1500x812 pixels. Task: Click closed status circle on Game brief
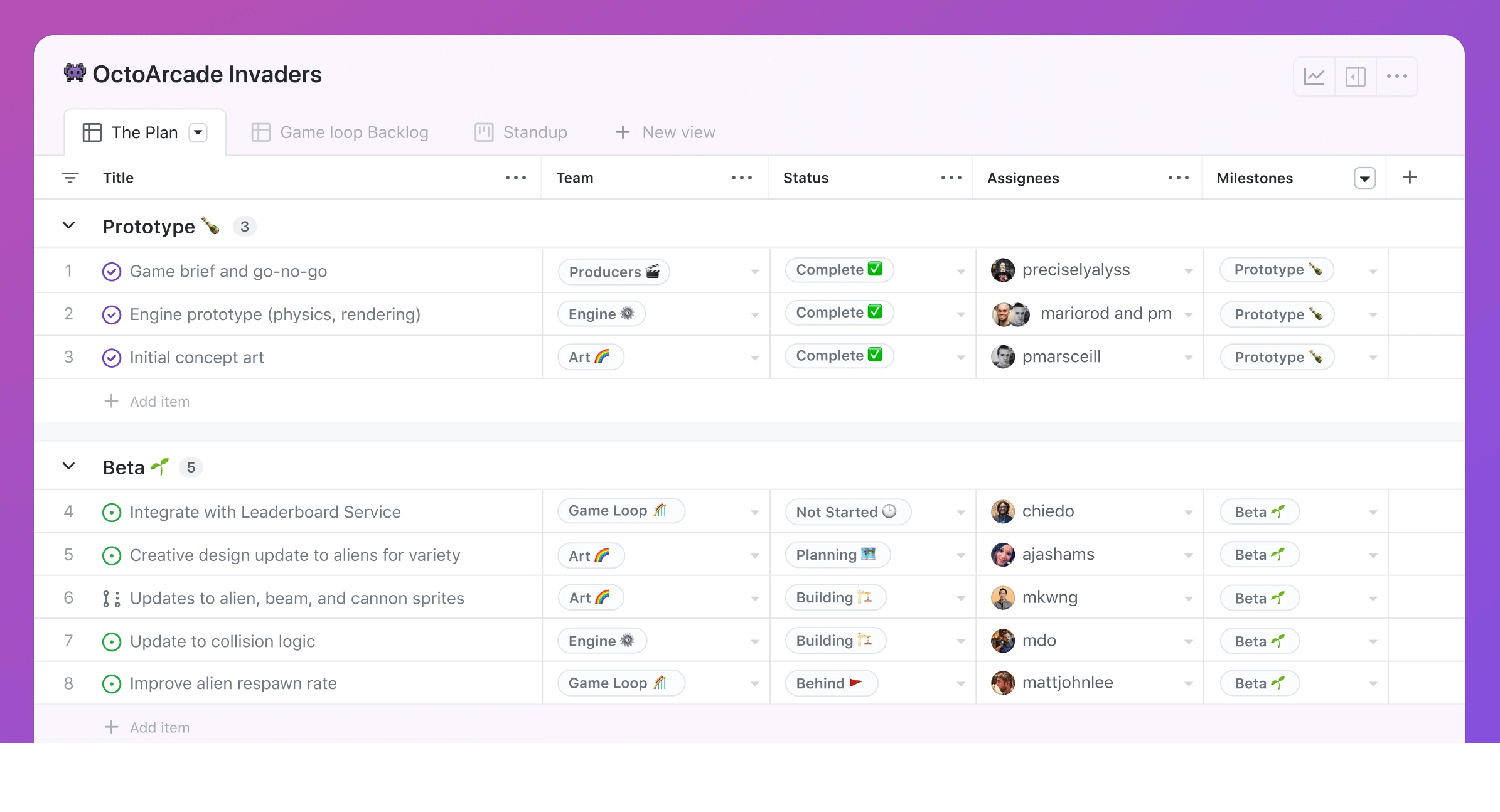pyautogui.click(x=111, y=272)
